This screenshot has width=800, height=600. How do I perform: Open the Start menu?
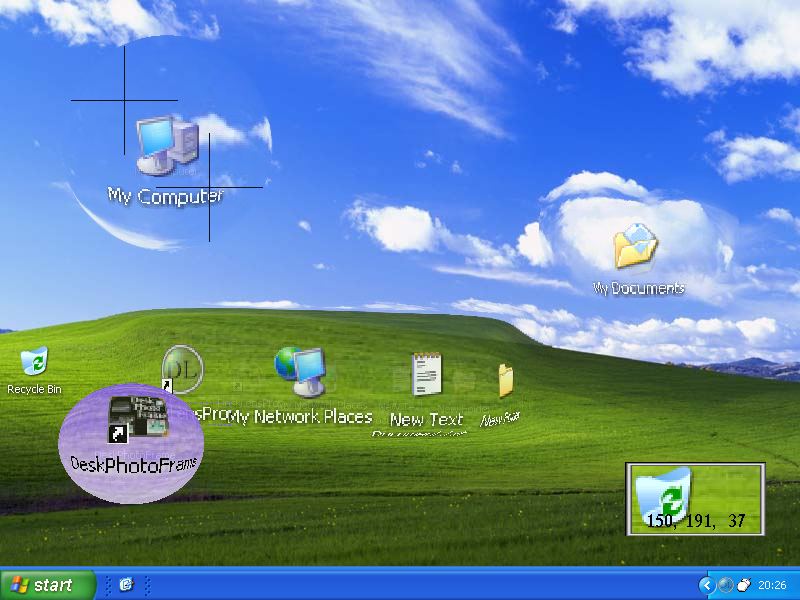(47, 585)
